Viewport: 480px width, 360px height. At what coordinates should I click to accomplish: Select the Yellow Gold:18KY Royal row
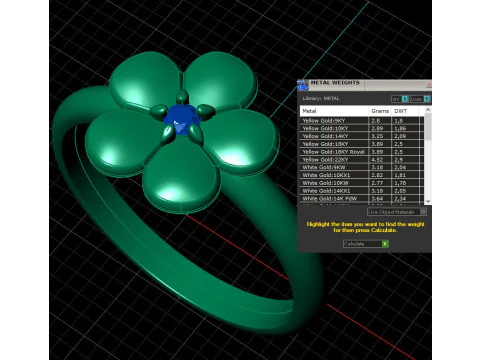(362, 152)
